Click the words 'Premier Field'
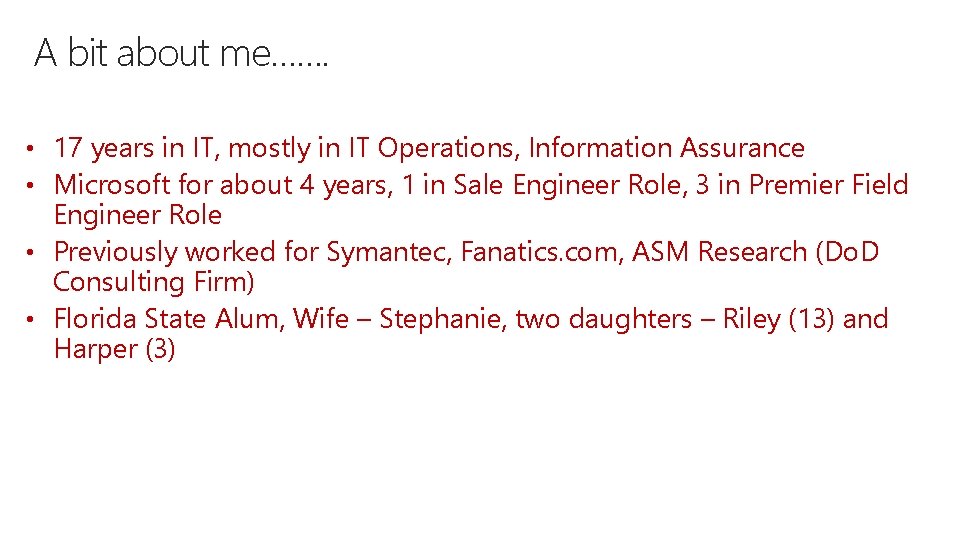This screenshot has width=979, height=551. (x=829, y=185)
